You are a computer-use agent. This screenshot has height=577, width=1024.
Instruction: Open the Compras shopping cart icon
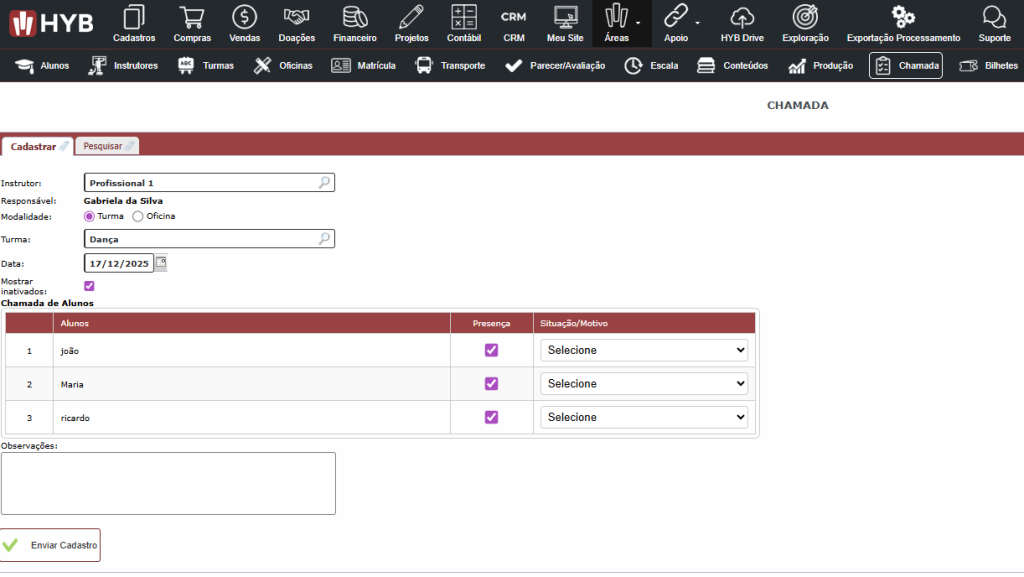(192, 17)
